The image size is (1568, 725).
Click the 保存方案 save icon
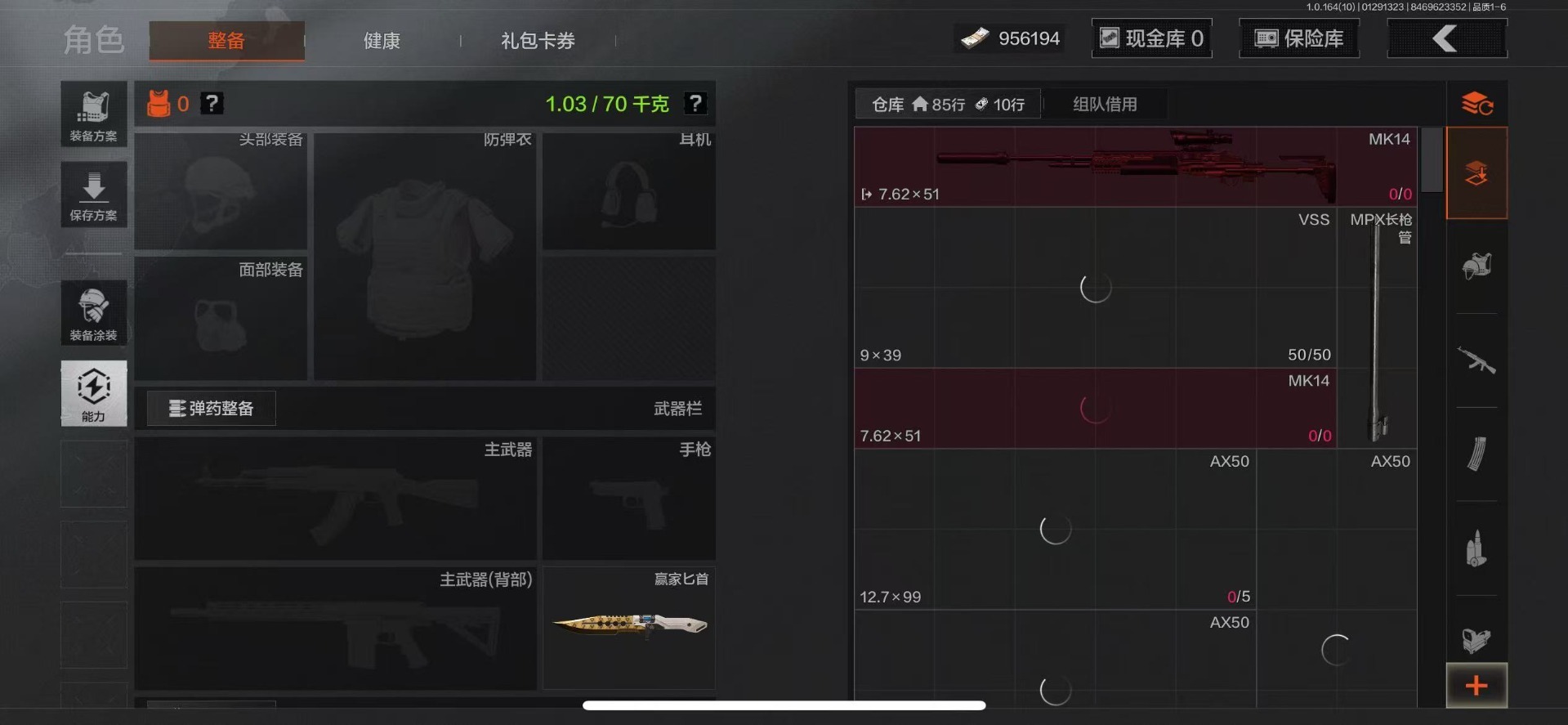pyautogui.click(x=93, y=195)
